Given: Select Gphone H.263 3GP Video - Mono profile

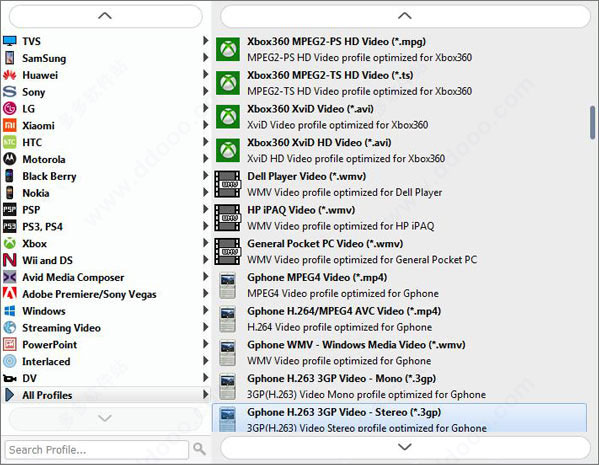Looking at the screenshot, I should coord(400,386).
